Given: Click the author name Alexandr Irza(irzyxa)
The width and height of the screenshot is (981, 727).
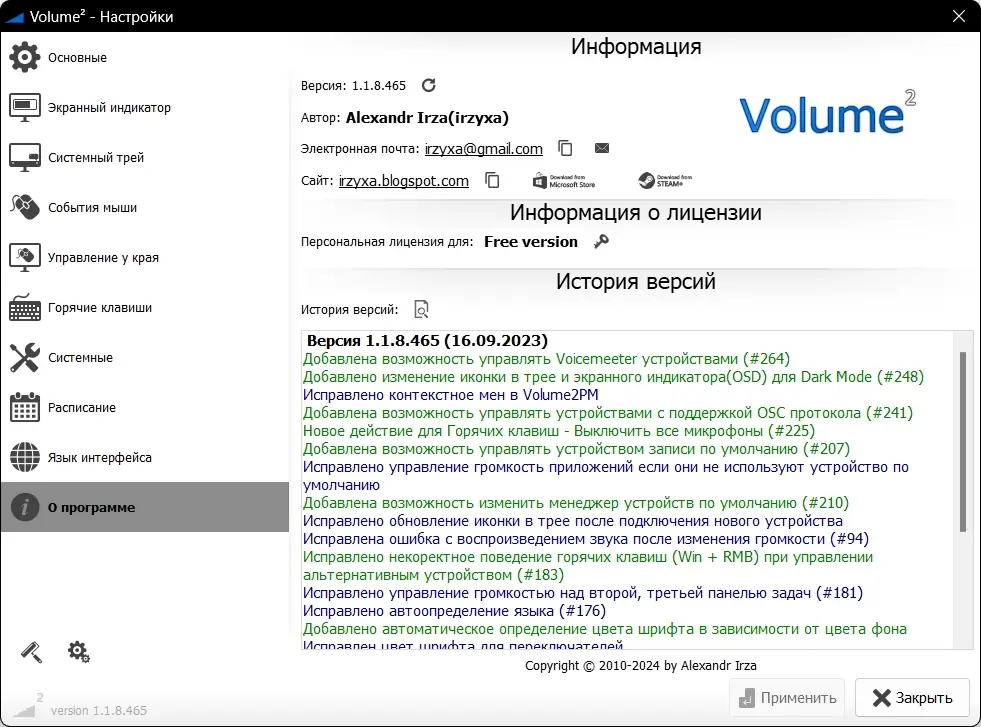Looking at the screenshot, I should (427, 118).
